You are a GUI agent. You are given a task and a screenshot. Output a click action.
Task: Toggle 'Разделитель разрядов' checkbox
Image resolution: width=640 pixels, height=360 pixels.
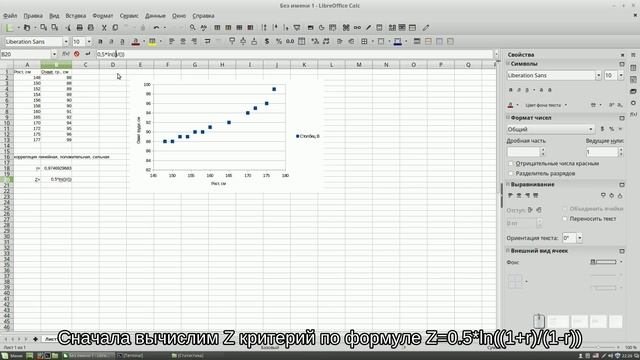[x=510, y=173]
